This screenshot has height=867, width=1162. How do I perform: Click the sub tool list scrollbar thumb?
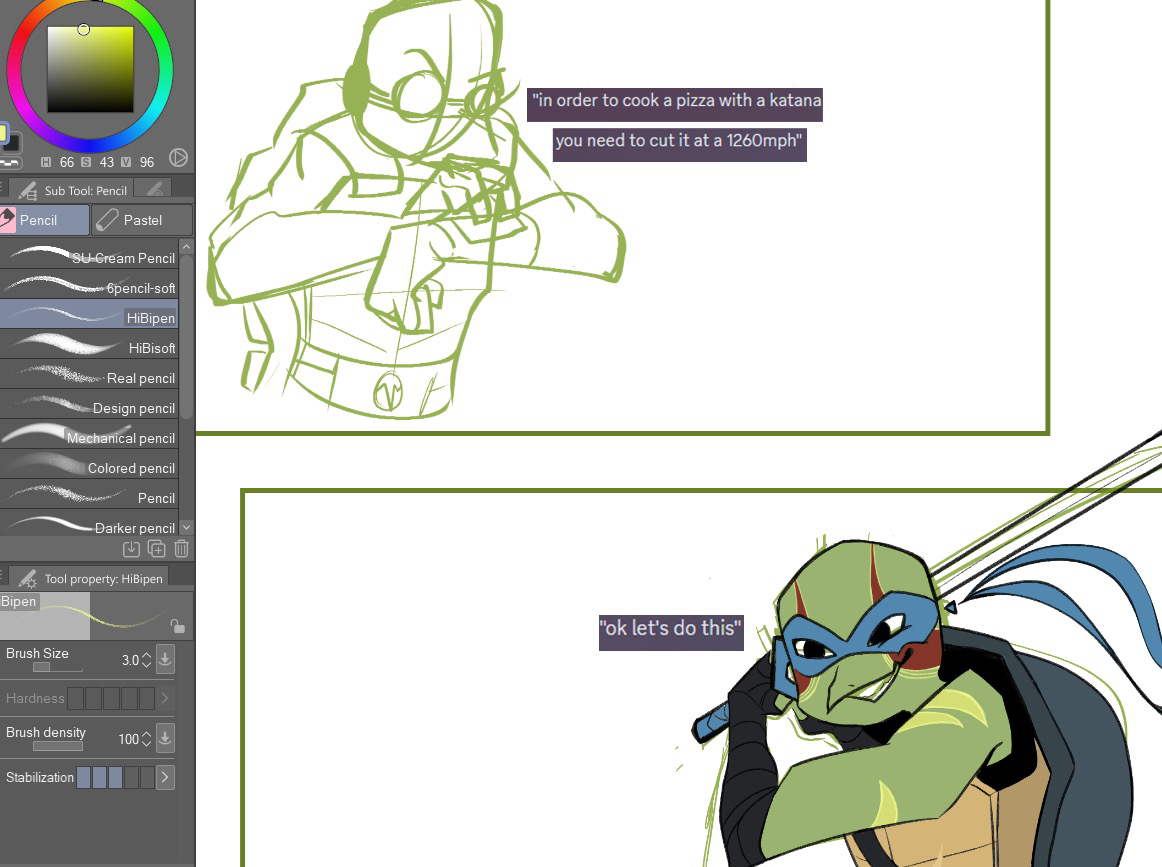click(187, 337)
